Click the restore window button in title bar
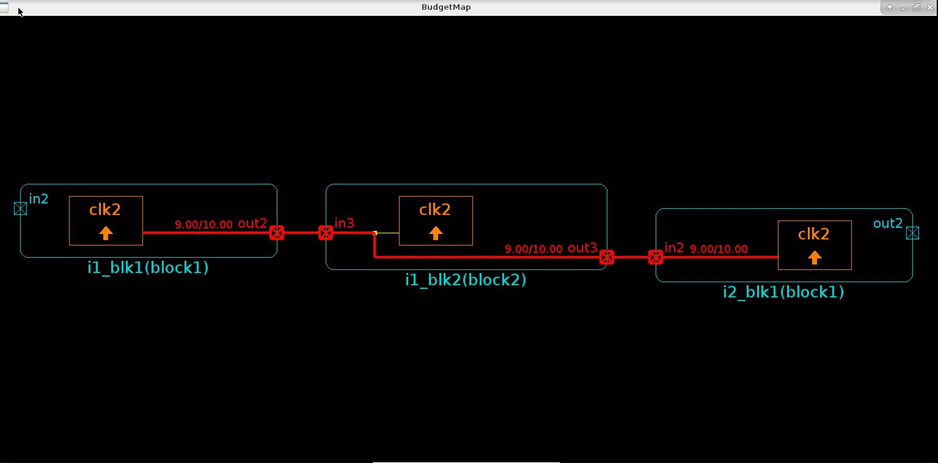Image resolution: width=938 pixels, height=463 pixels. click(x=916, y=7)
